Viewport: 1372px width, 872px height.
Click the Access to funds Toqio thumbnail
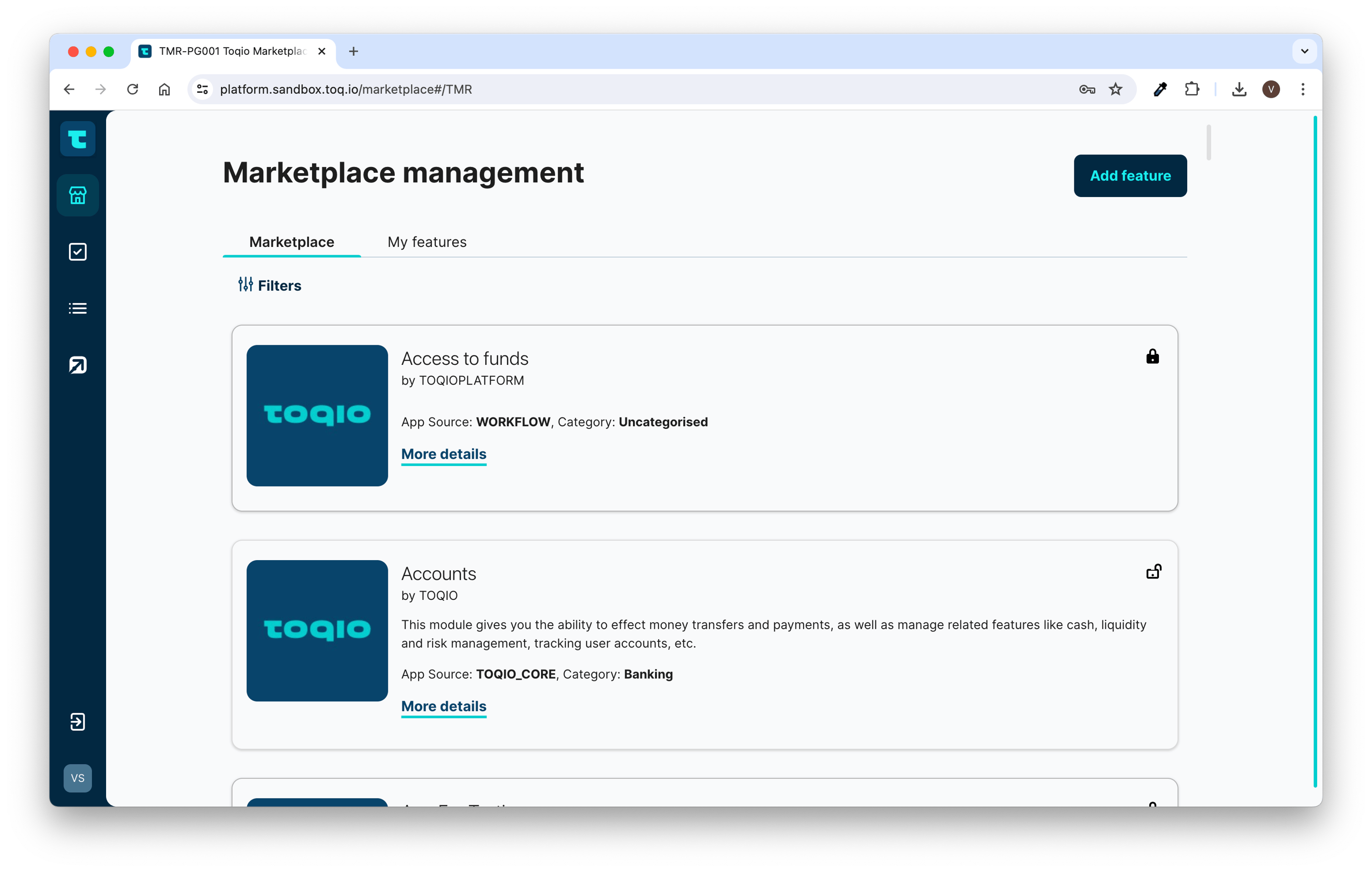[317, 415]
